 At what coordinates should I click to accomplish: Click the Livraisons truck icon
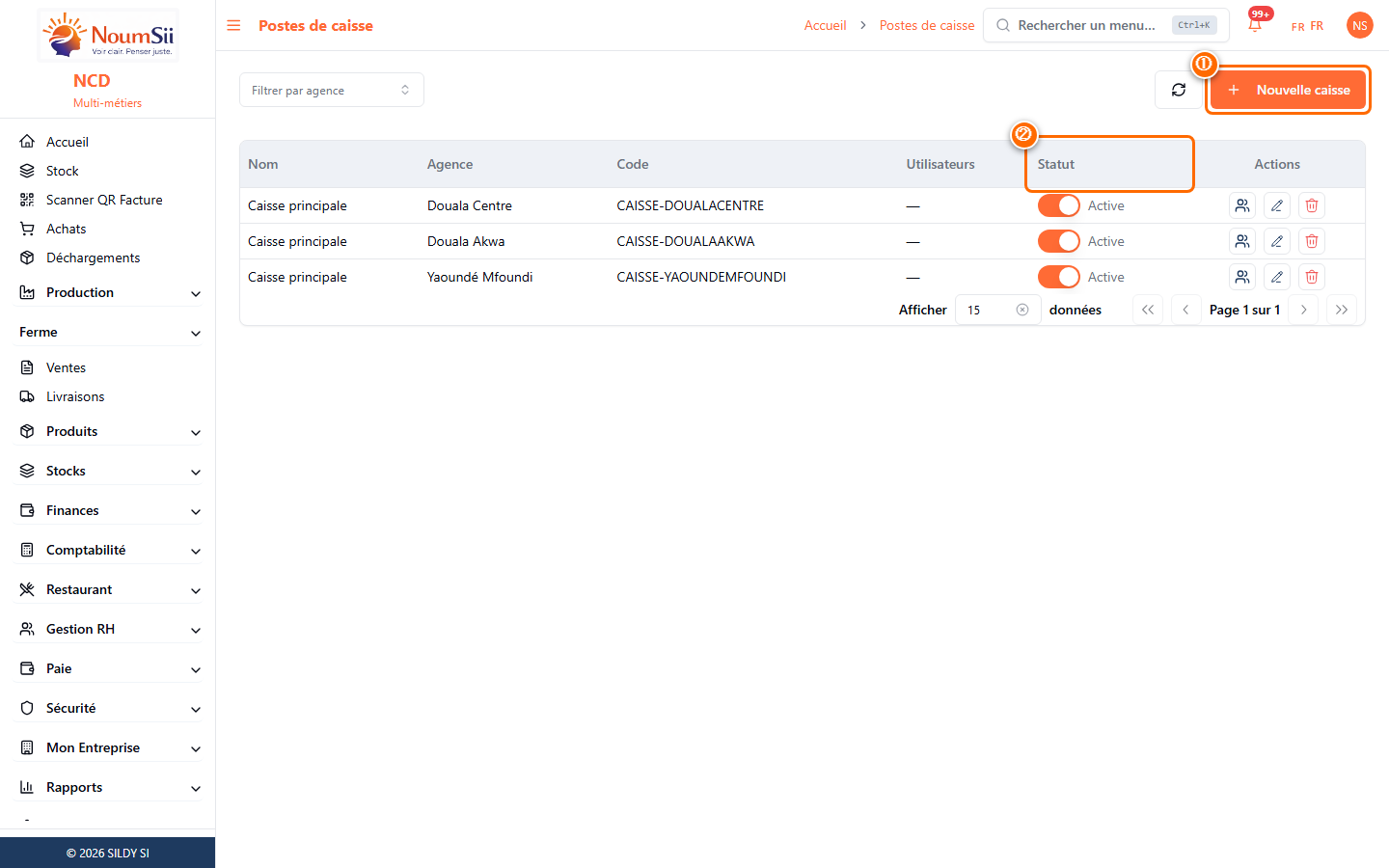pos(27,396)
